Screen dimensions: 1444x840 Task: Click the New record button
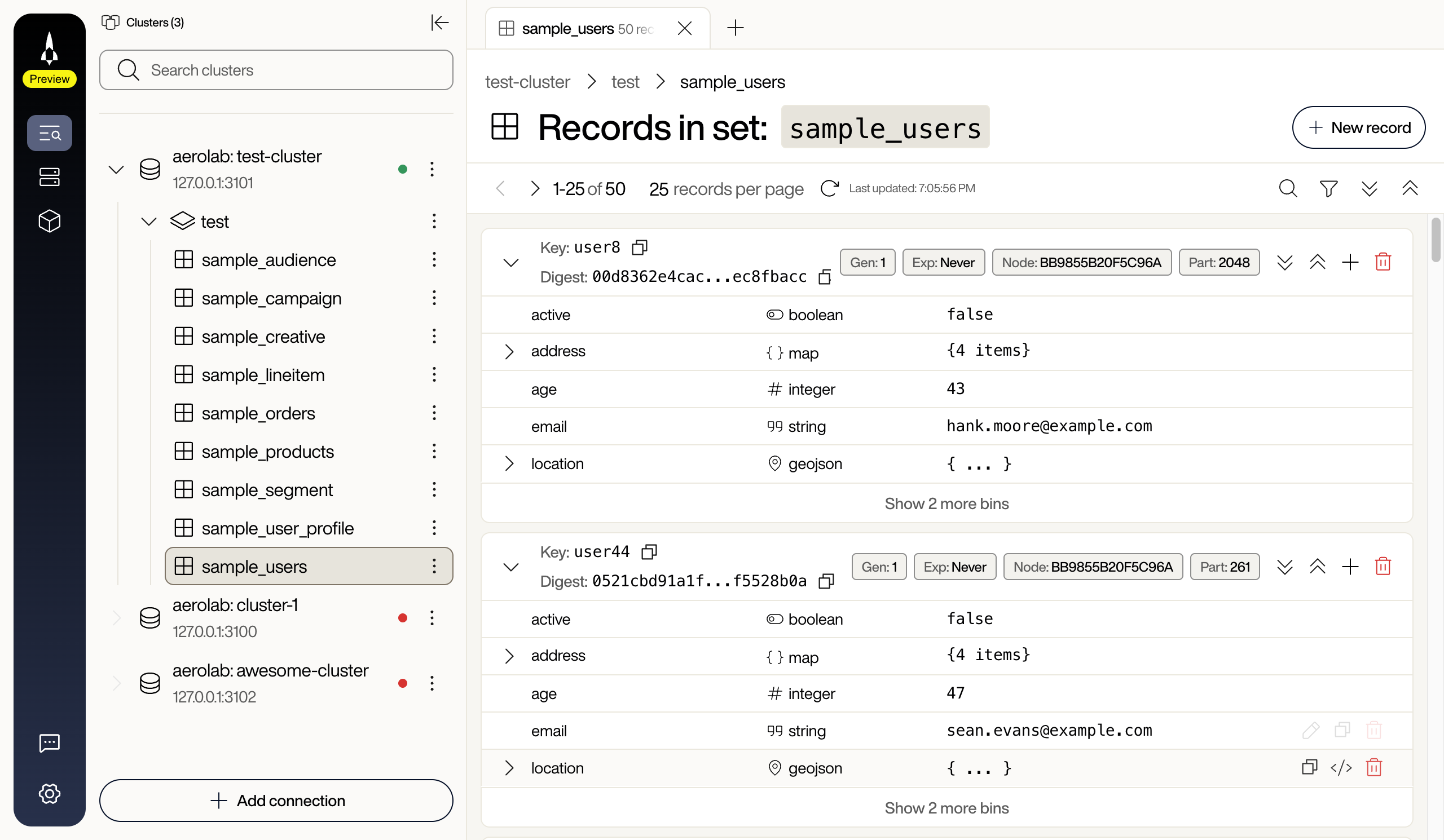pos(1359,127)
